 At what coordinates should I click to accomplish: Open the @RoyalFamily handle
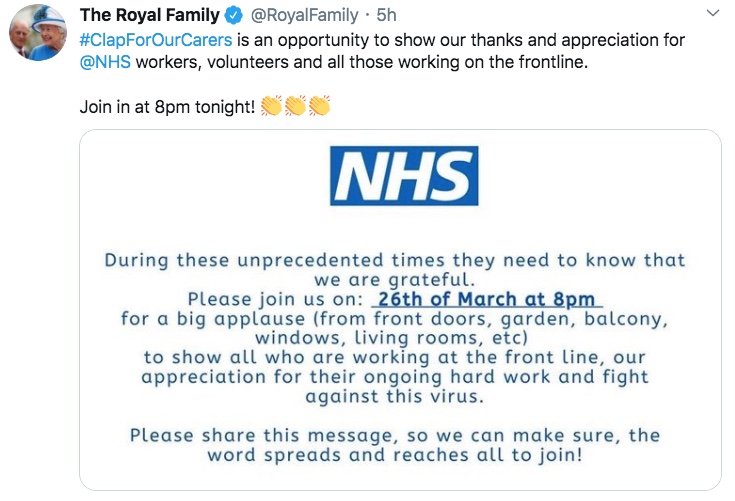(x=305, y=15)
